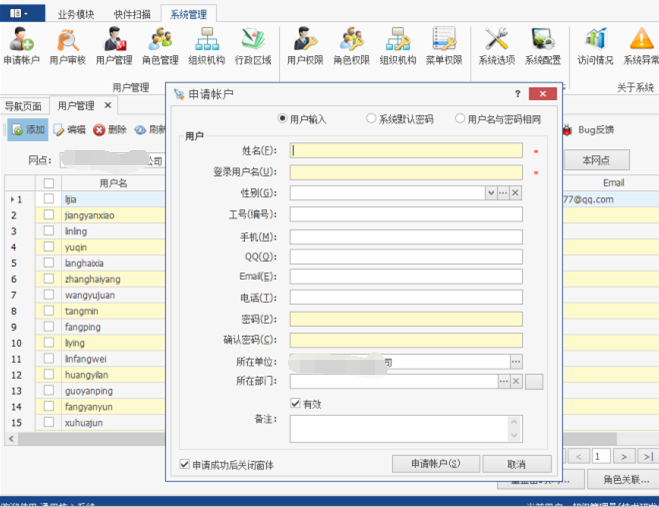Click the 备注 scroll down arrow

pyautogui.click(x=514, y=435)
